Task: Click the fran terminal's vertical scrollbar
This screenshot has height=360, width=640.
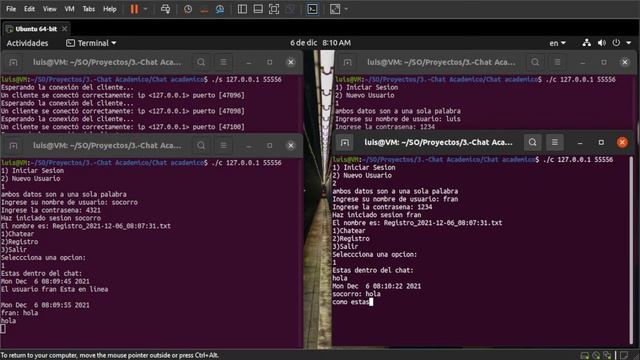Action: point(631,249)
